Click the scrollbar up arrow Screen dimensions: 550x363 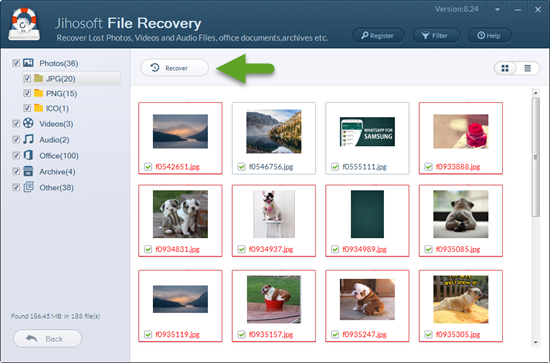click(535, 93)
